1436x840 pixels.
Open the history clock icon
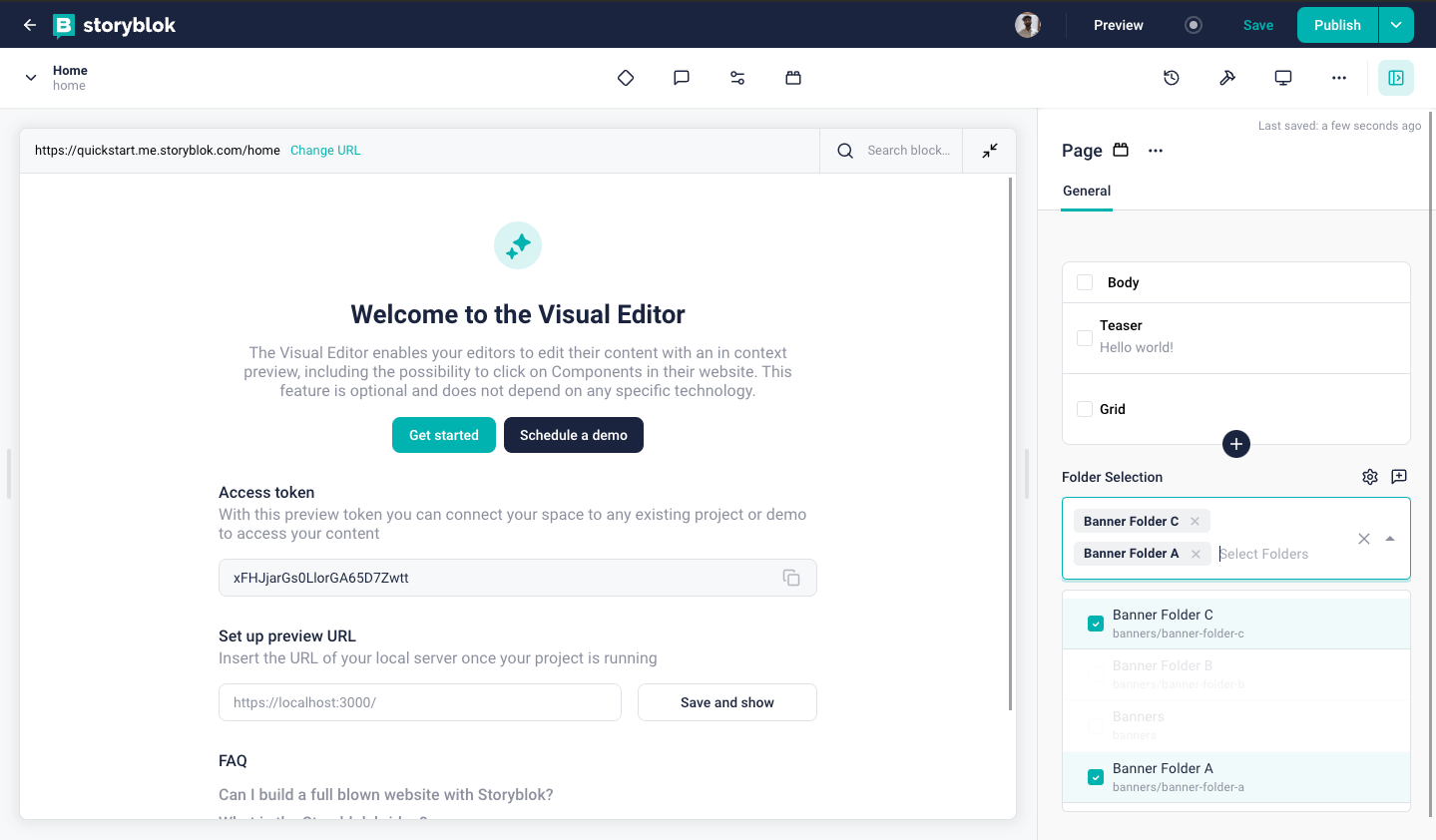pyautogui.click(x=1172, y=78)
